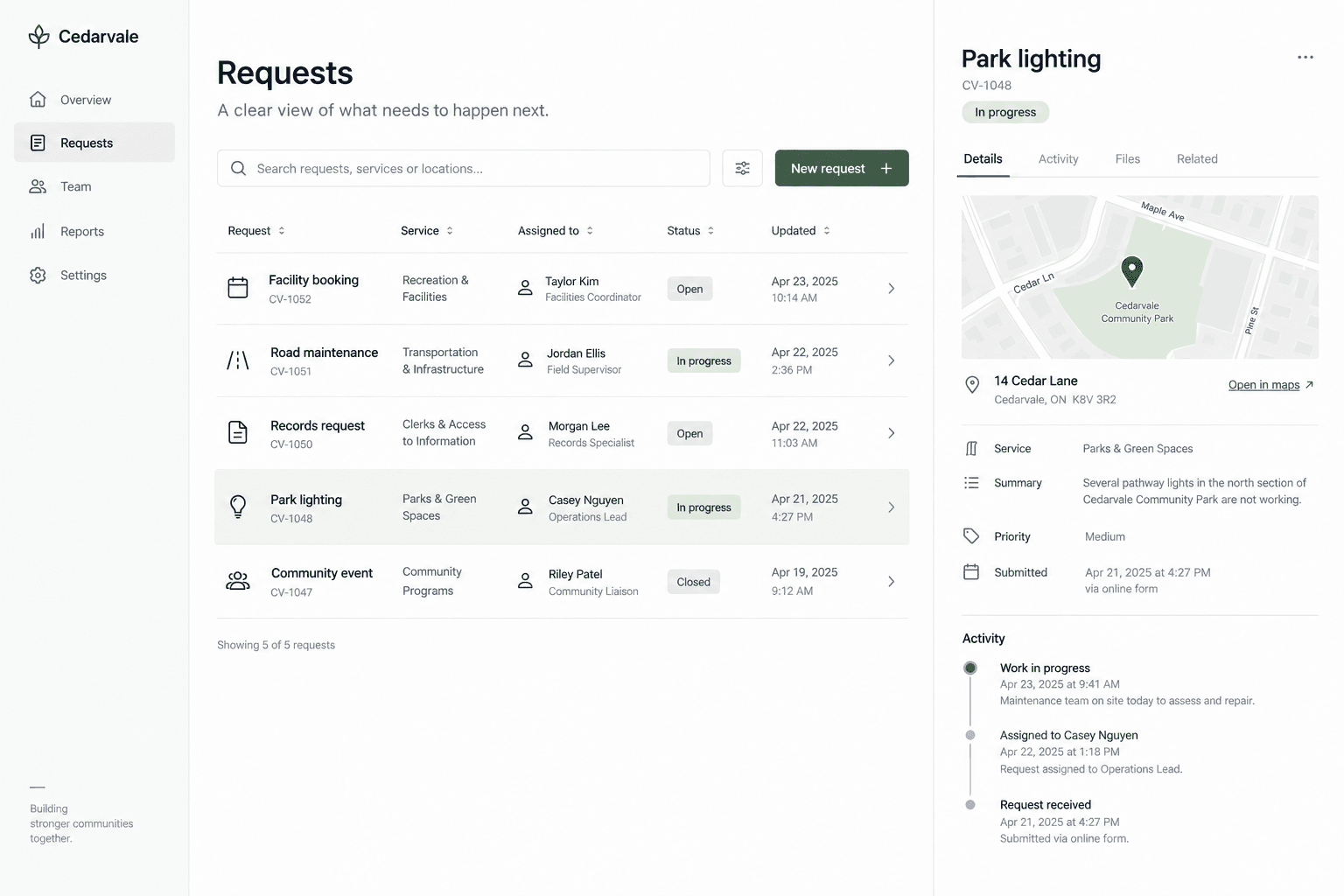Sort by Request column header
1344x896 pixels.
[x=256, y=231]
